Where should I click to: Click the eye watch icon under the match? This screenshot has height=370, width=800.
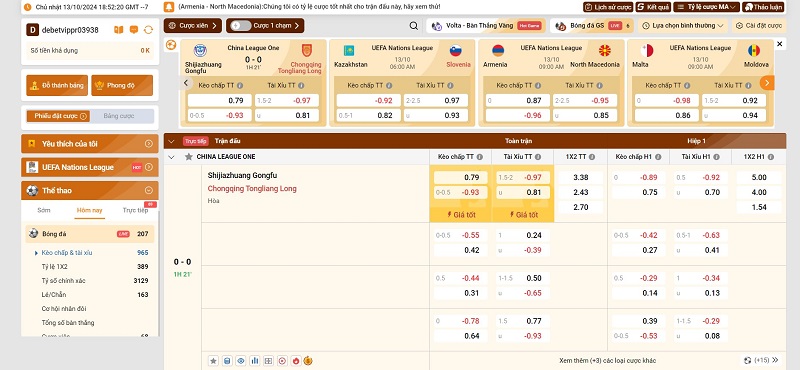241,361
